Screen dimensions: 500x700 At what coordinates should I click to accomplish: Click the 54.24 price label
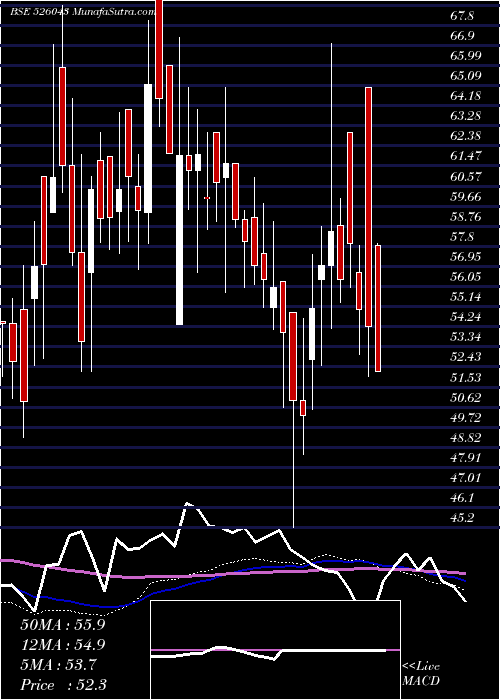pos(466,317)
